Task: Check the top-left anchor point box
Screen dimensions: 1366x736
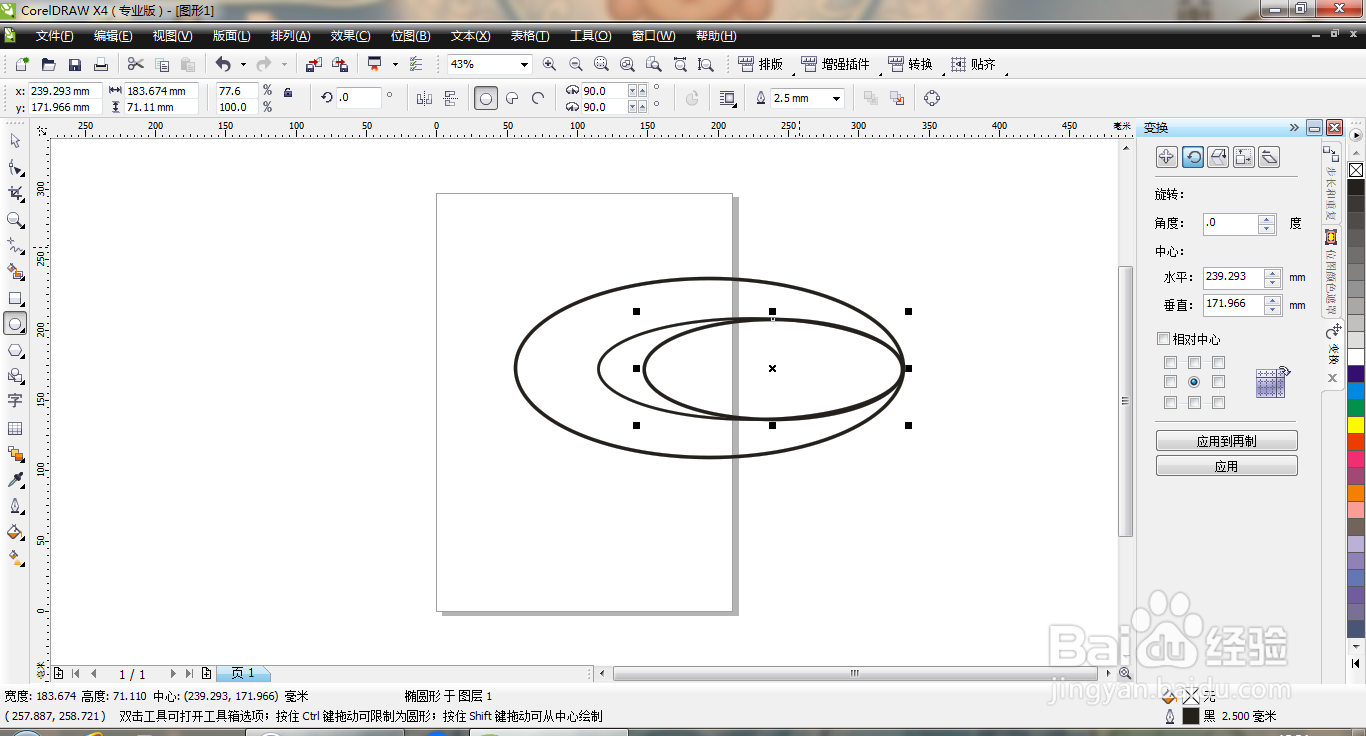Action: 1170,363
